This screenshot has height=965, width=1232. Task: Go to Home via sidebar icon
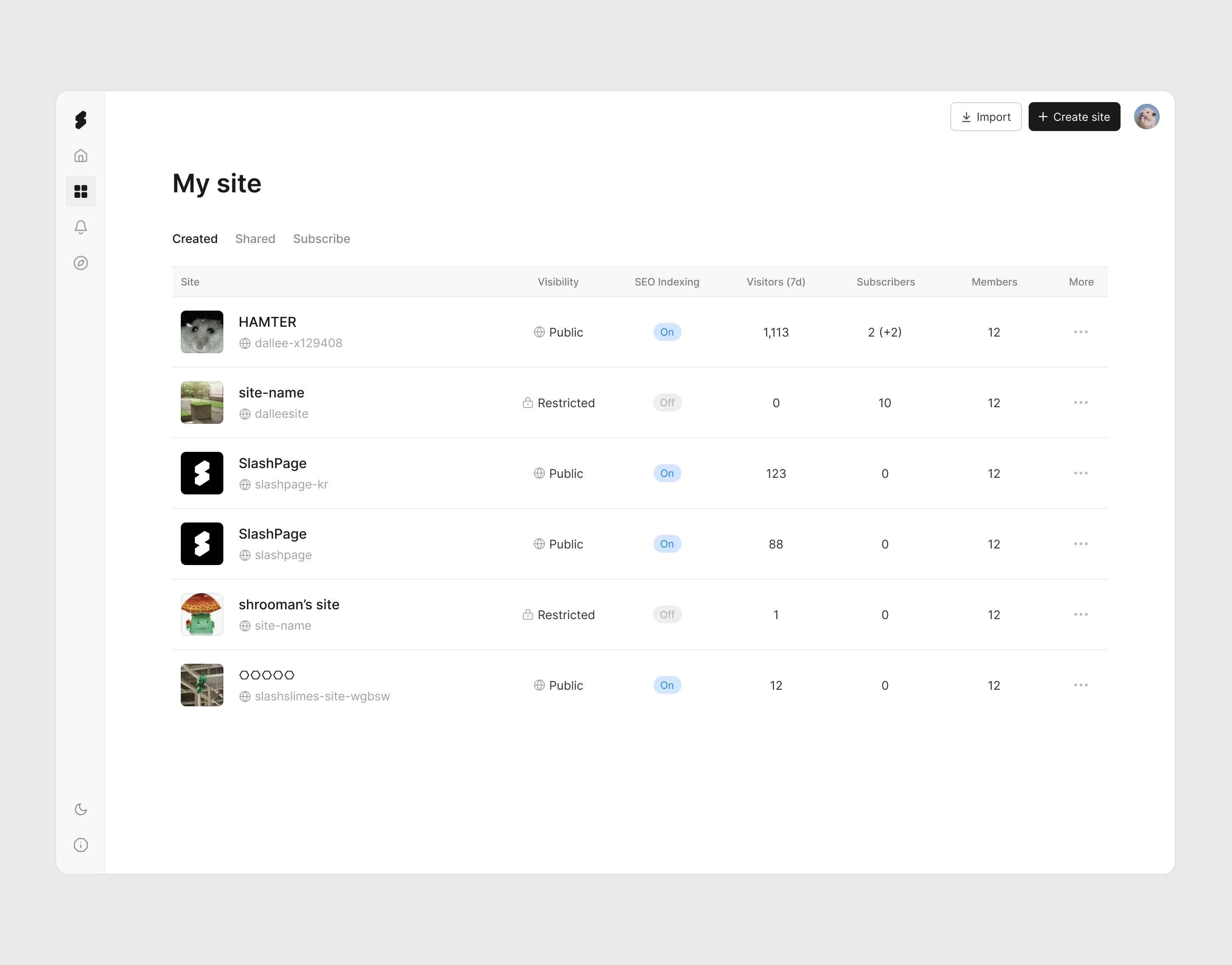pos(81,156)
